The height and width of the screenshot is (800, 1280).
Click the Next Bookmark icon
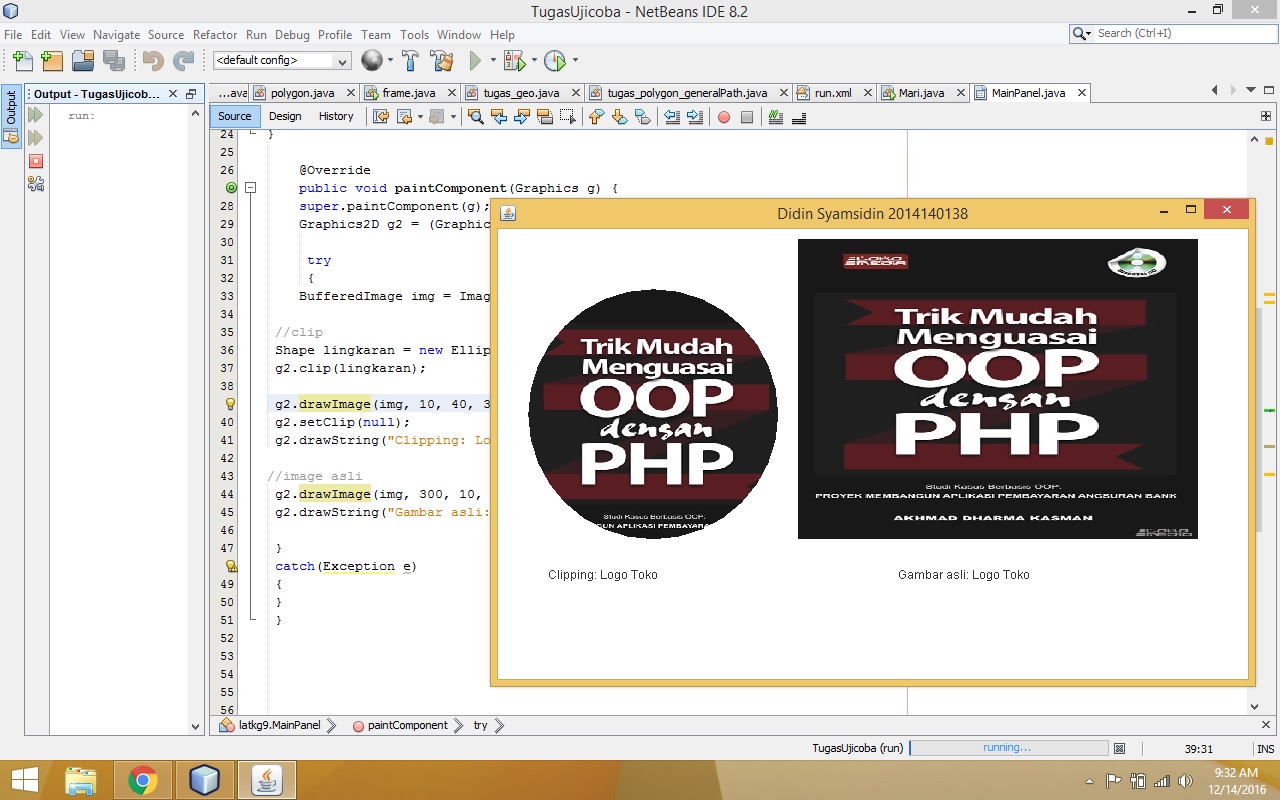pyautogui.click(x=620, y=117)
